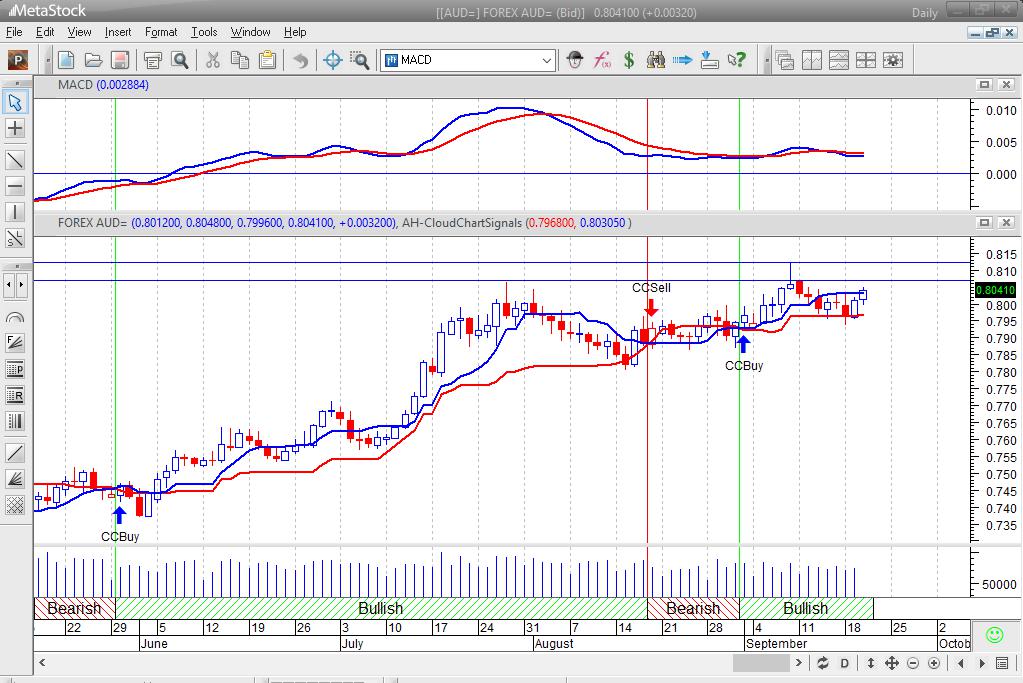Launch the Explorer binoculars icon
The width and height of the screenshot is (1023, 683).
pyautogui.click(x=655, y=60)
